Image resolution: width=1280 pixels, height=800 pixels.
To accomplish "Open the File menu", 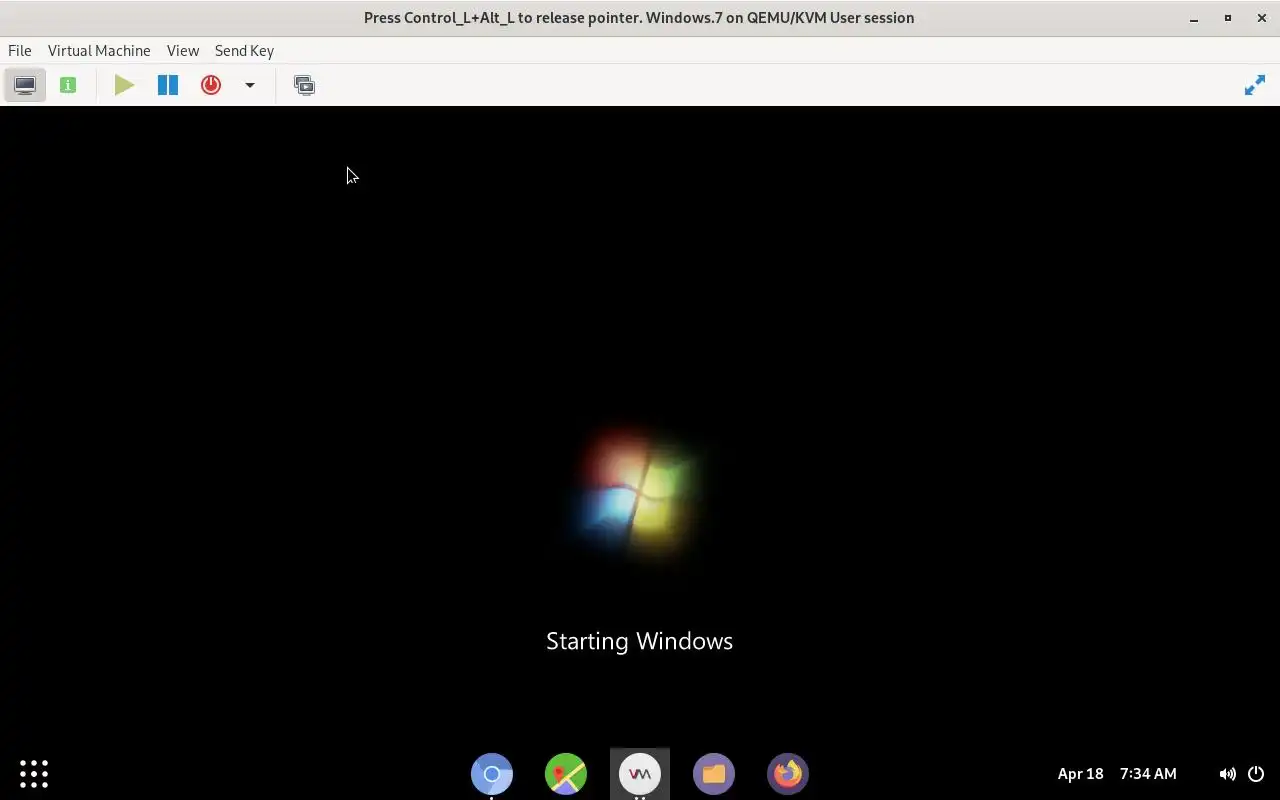I will tap(19, 51).
